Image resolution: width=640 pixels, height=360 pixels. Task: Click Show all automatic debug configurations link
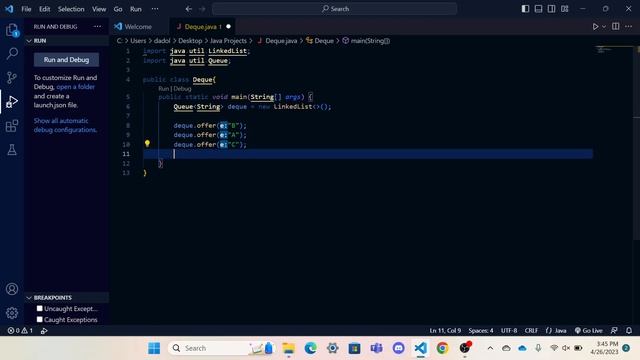pos(65,125)
